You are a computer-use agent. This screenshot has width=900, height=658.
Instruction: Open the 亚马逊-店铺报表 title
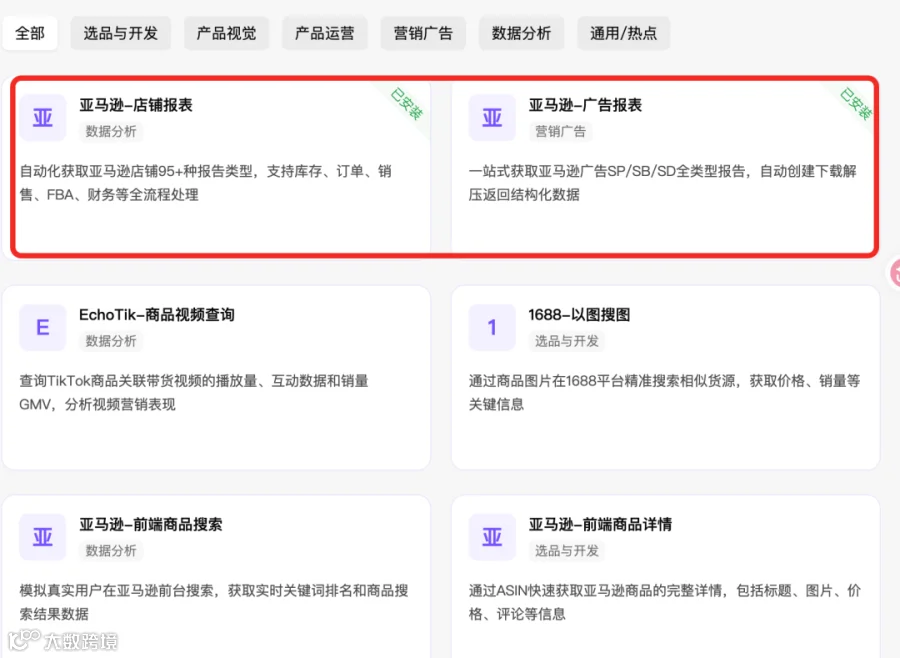coord(136,105)
